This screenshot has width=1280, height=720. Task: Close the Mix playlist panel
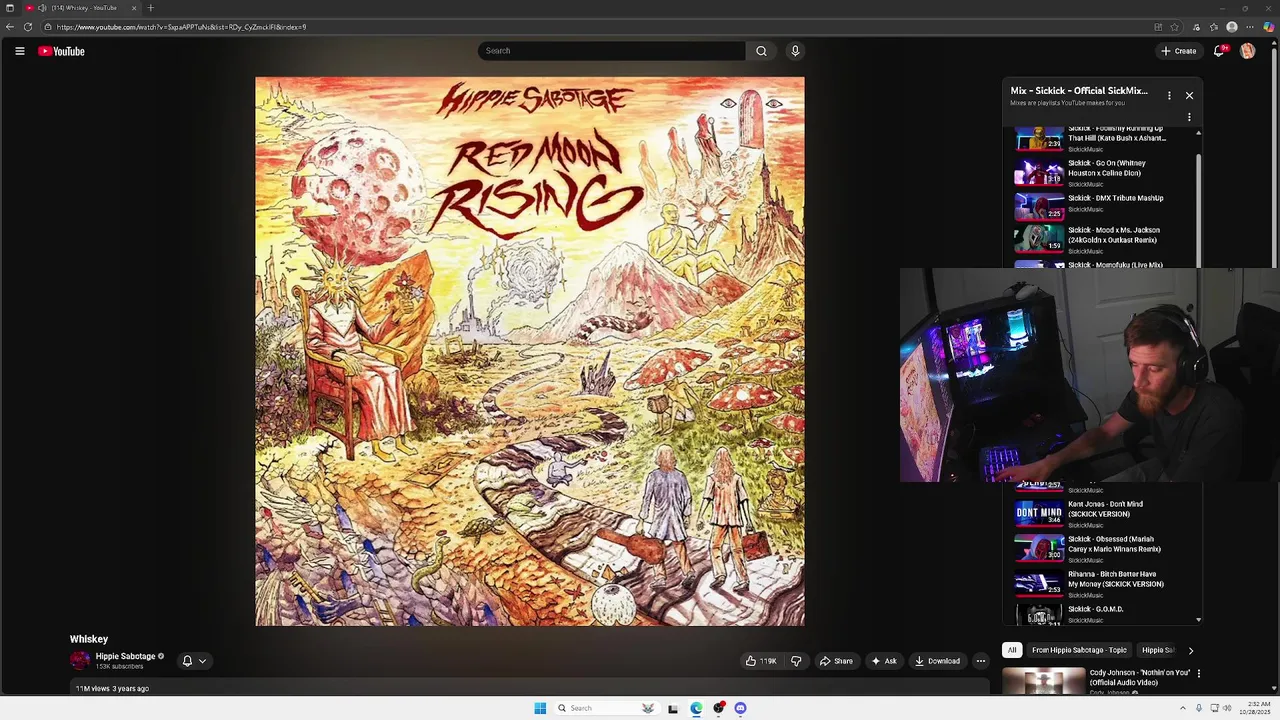click(1189, 96)
